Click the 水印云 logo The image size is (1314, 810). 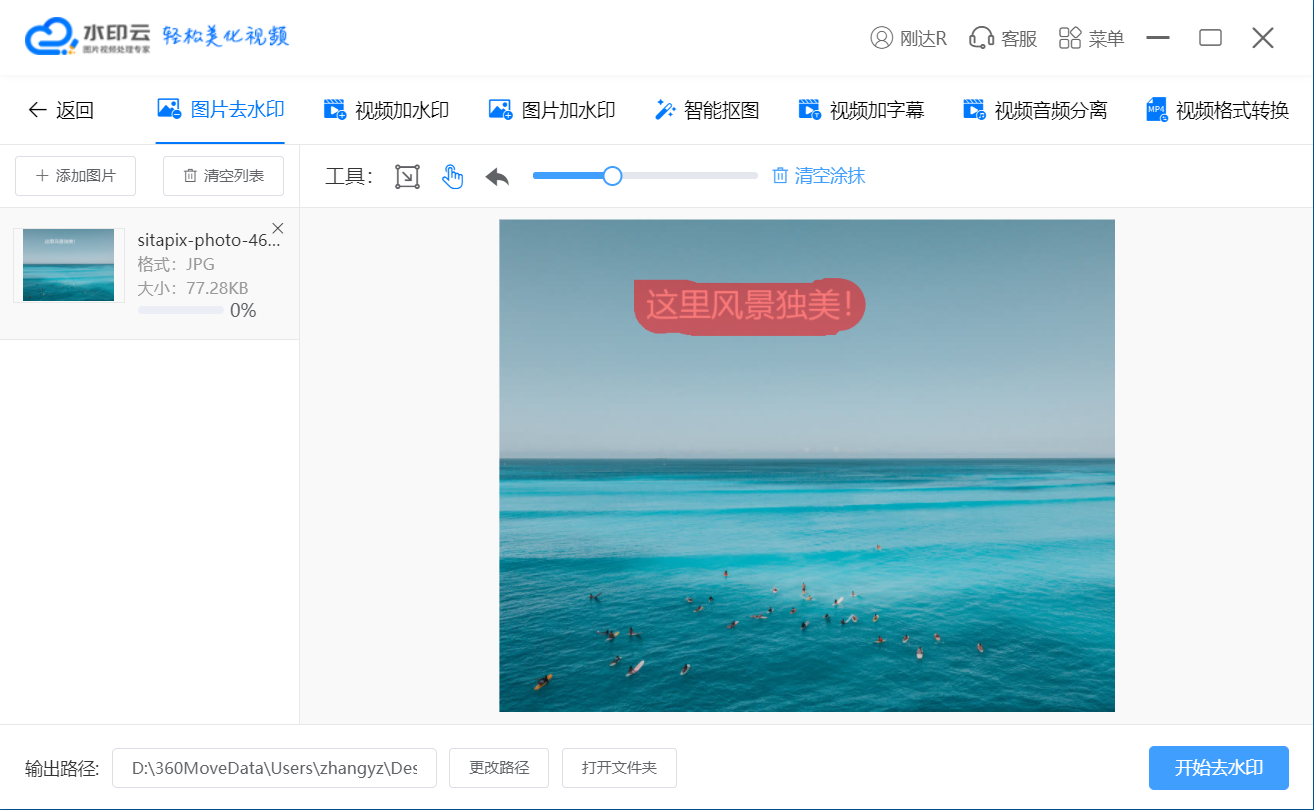[88, 37]
